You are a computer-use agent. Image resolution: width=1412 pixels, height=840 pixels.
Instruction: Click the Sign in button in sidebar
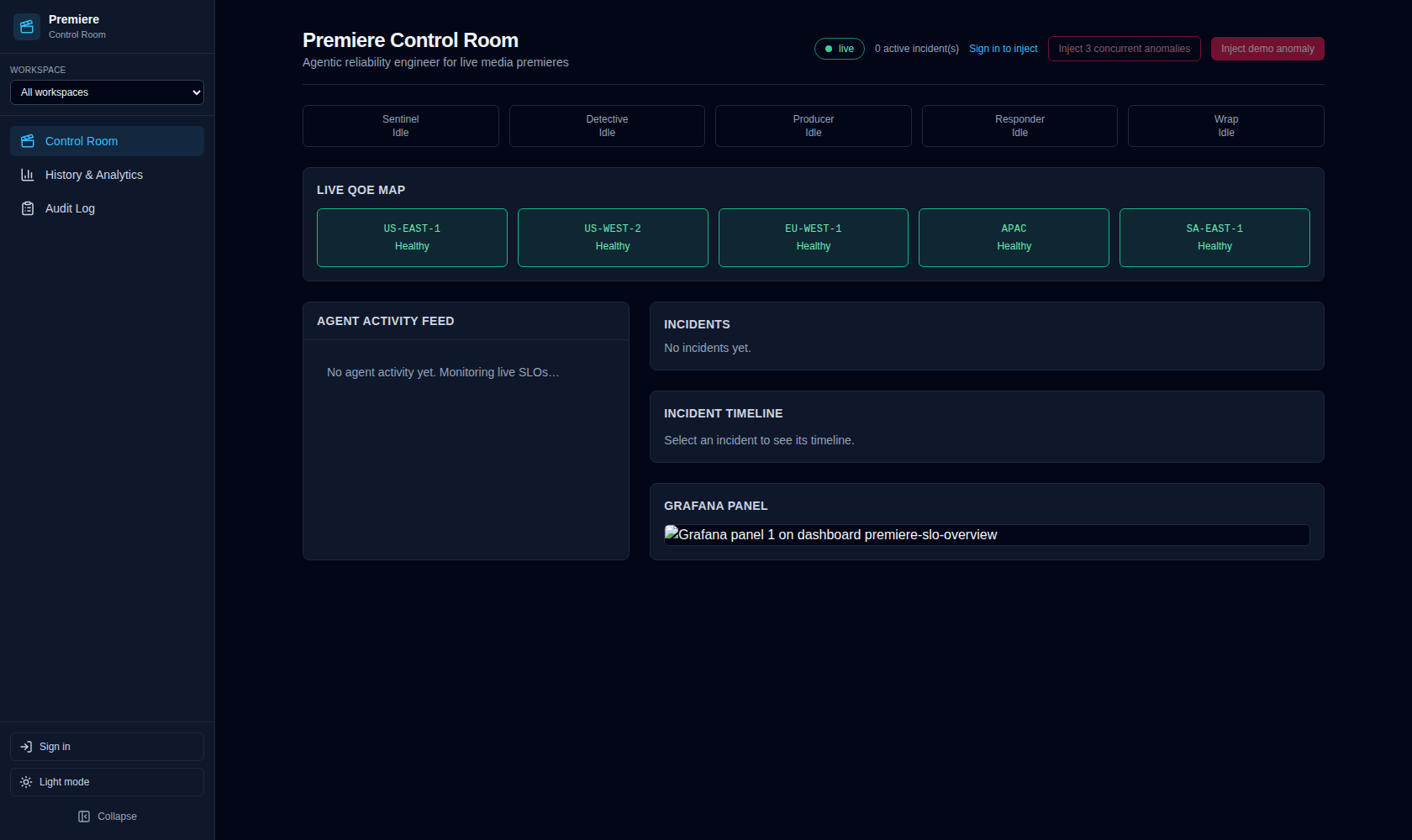point(107,747)
